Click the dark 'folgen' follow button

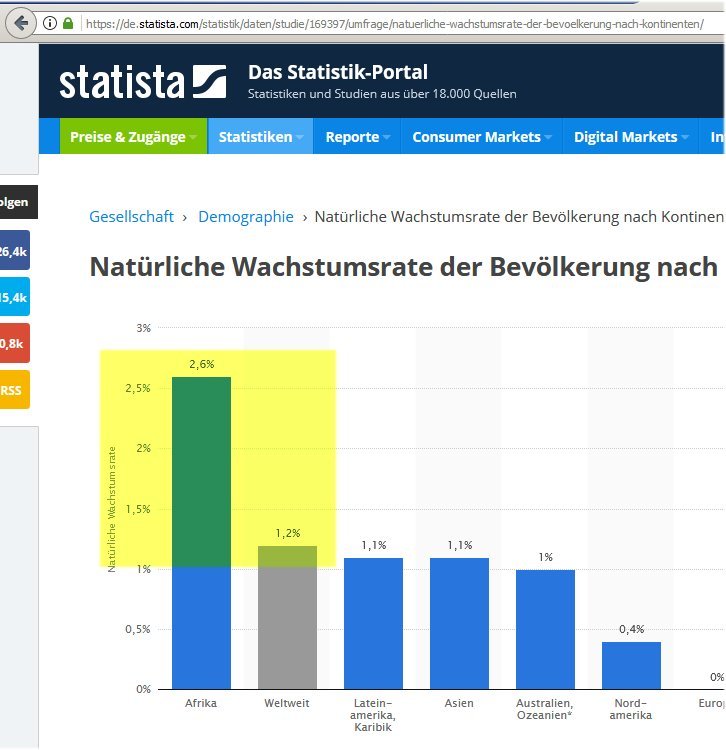[x=18, y=203]
